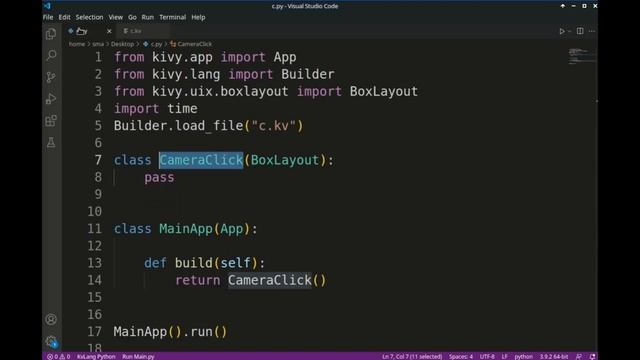Open the run button dropdown arrow

[570, 31]
